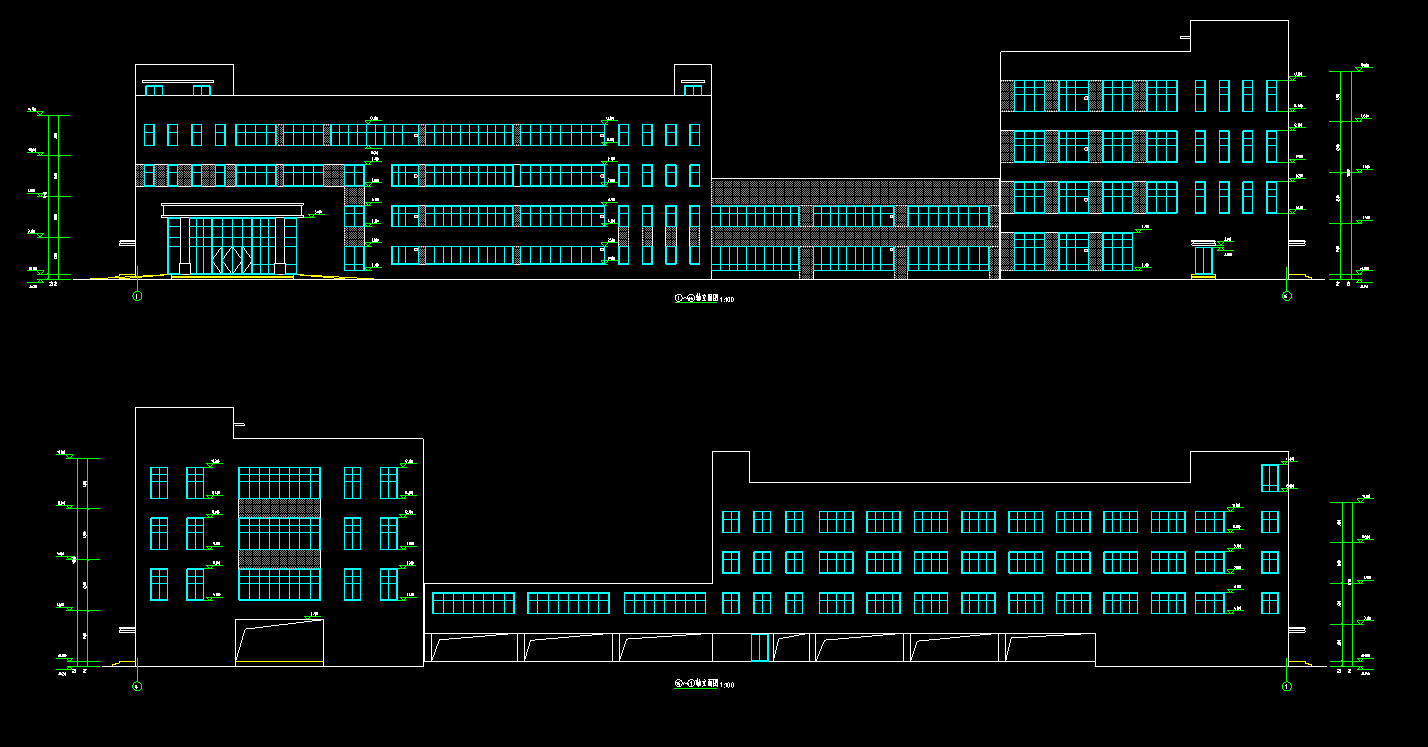Select the yellow entrance steps at main entrance
Image resolution: width=1428 pixels, height=747 pixels.
[232, 277]
